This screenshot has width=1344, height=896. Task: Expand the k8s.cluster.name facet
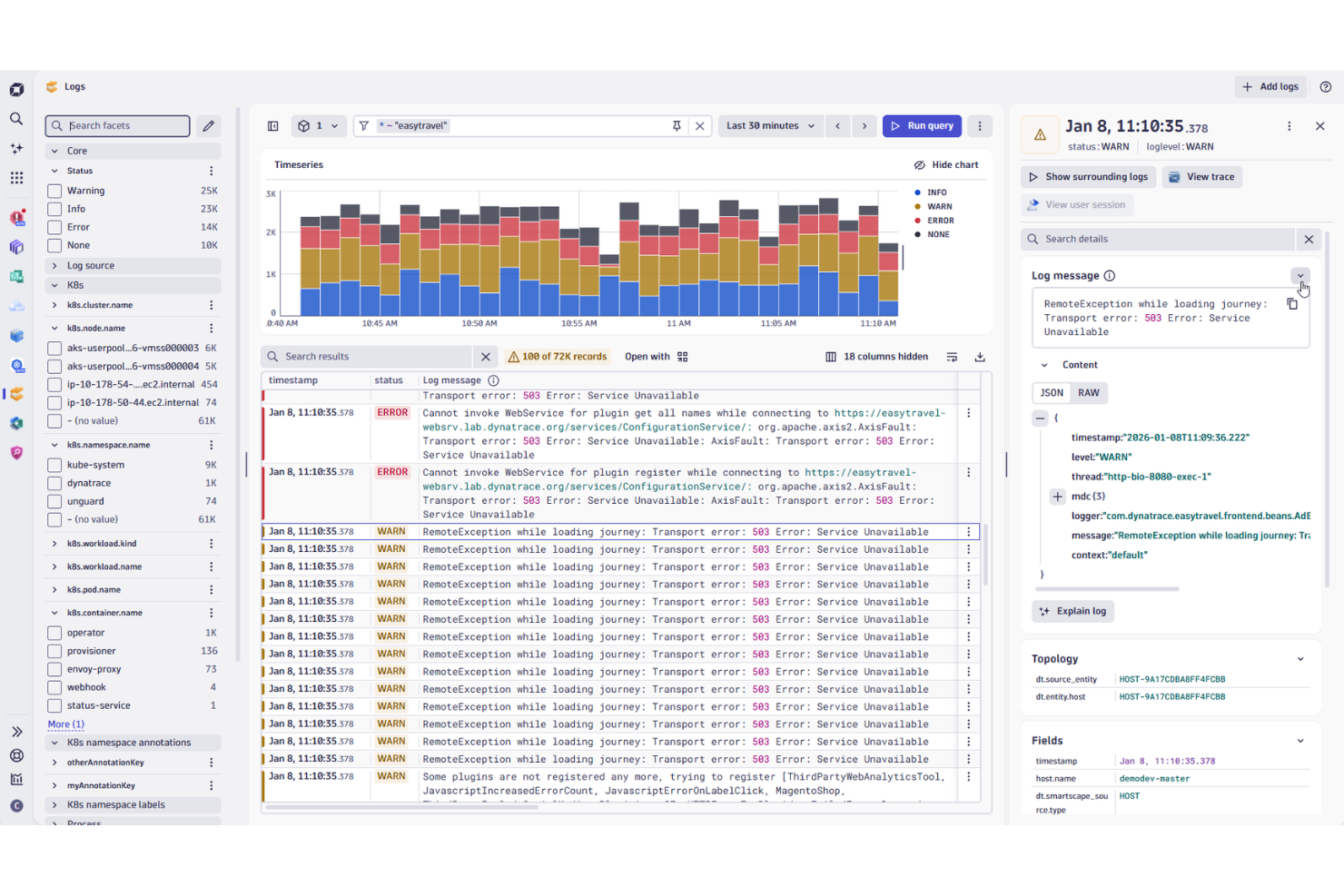coord(56,304)
